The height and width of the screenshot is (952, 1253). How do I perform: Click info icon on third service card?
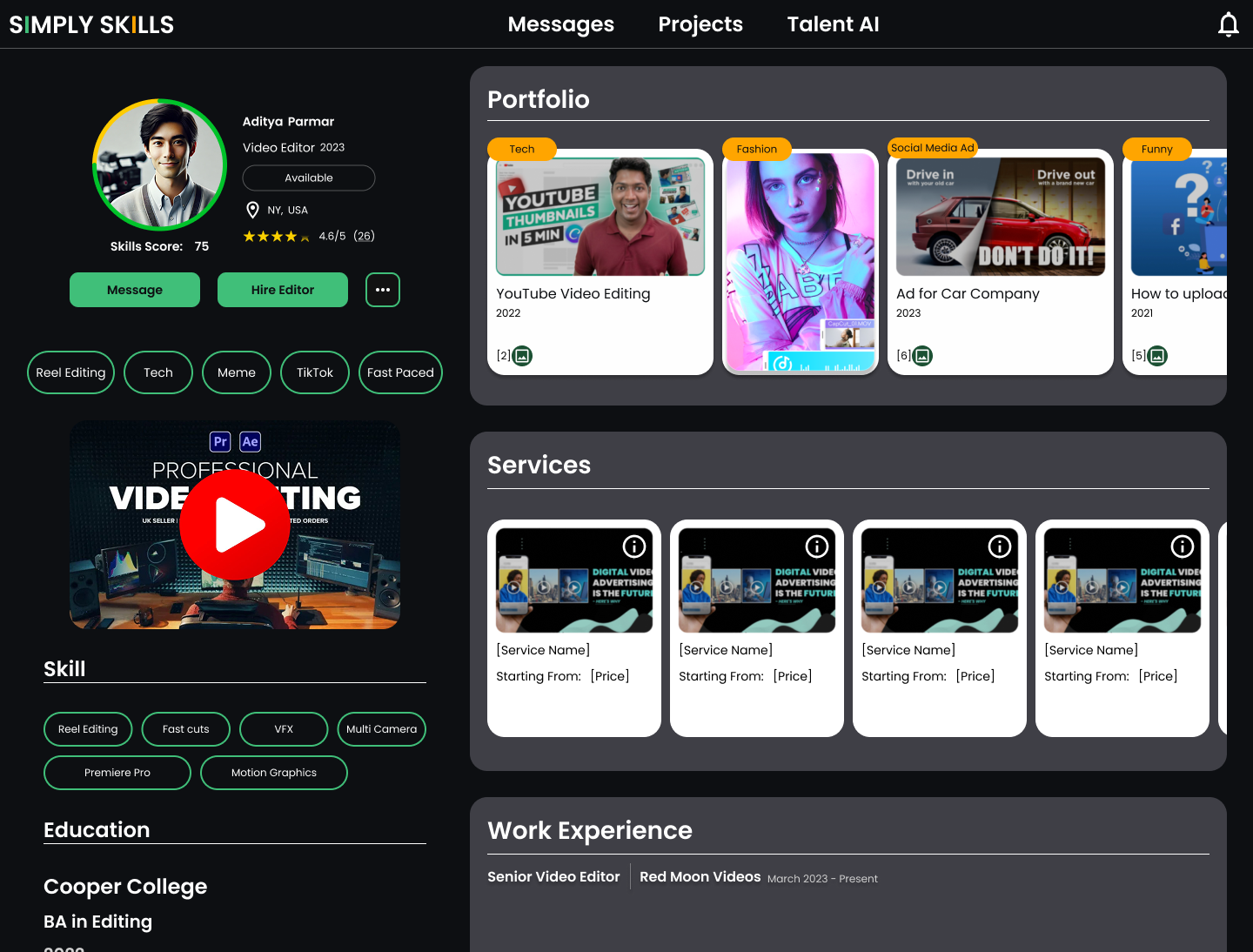tap(1000, 546)
